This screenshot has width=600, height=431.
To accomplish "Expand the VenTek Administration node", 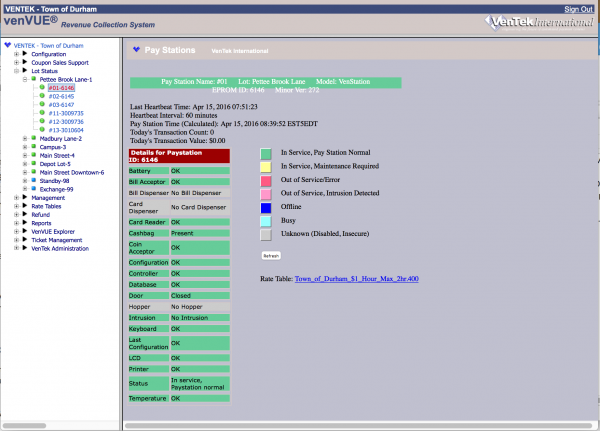I will [16, 248].
